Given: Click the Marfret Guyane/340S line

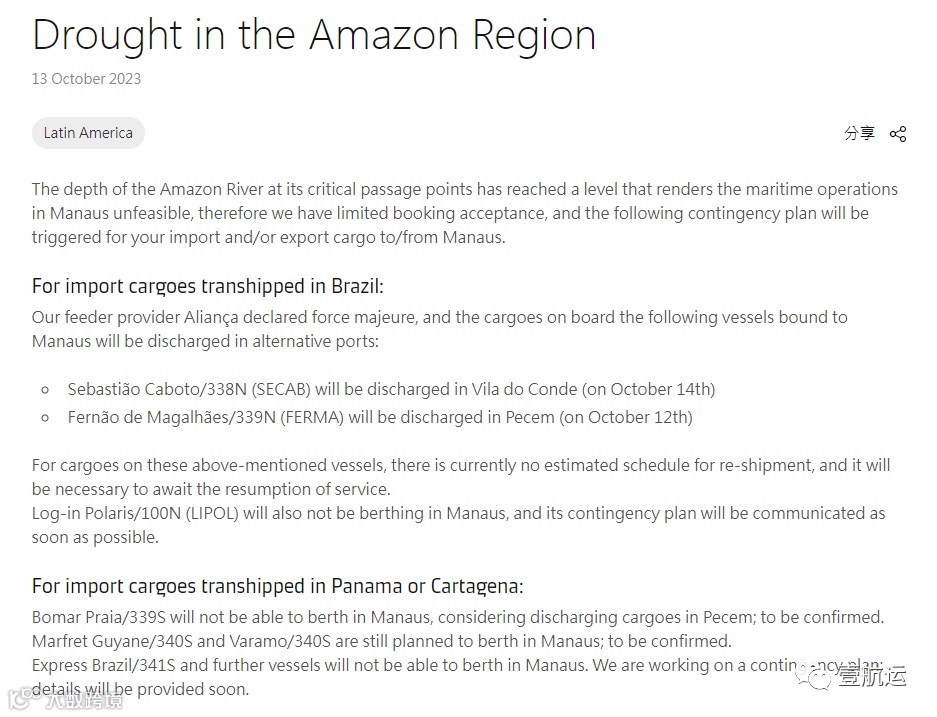Looking at the screenshot, I should (x=382, y=641).
